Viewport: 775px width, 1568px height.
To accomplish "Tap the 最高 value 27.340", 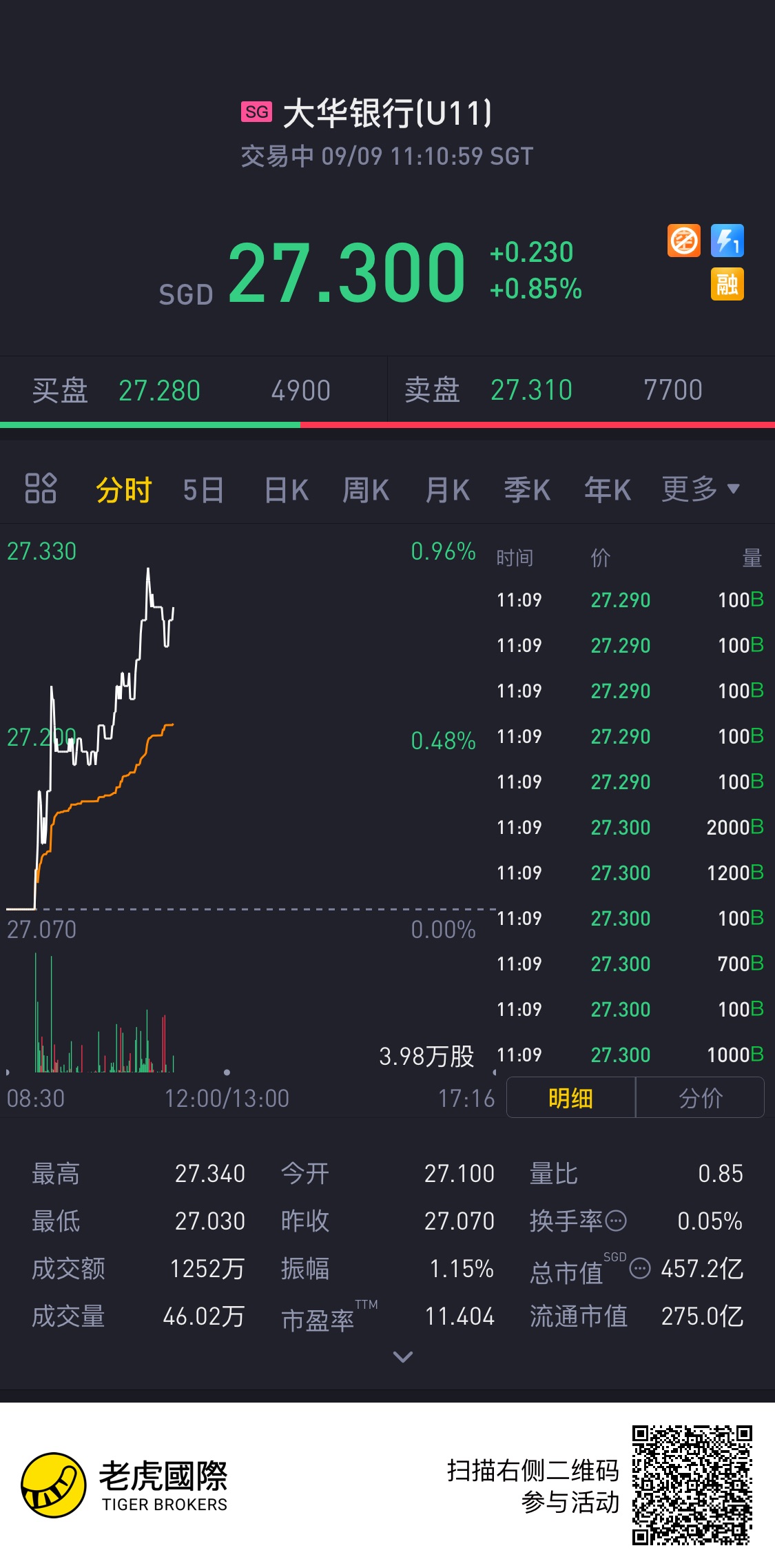I will (210, 1174).
